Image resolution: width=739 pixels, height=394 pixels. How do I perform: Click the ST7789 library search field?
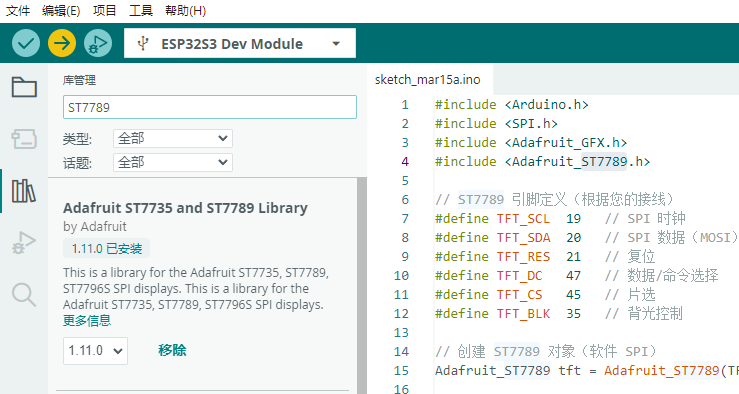tap(210, 107)
